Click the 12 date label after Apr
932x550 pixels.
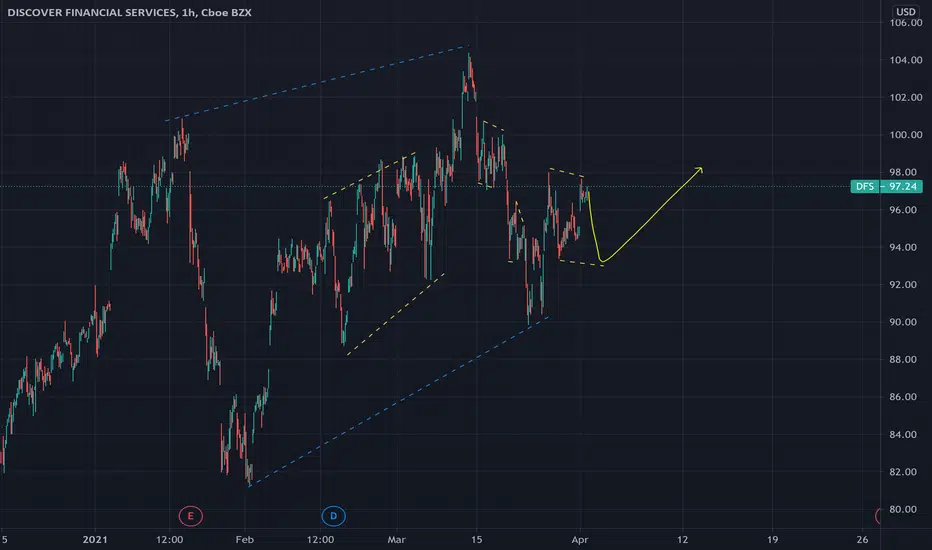[682, 540]
